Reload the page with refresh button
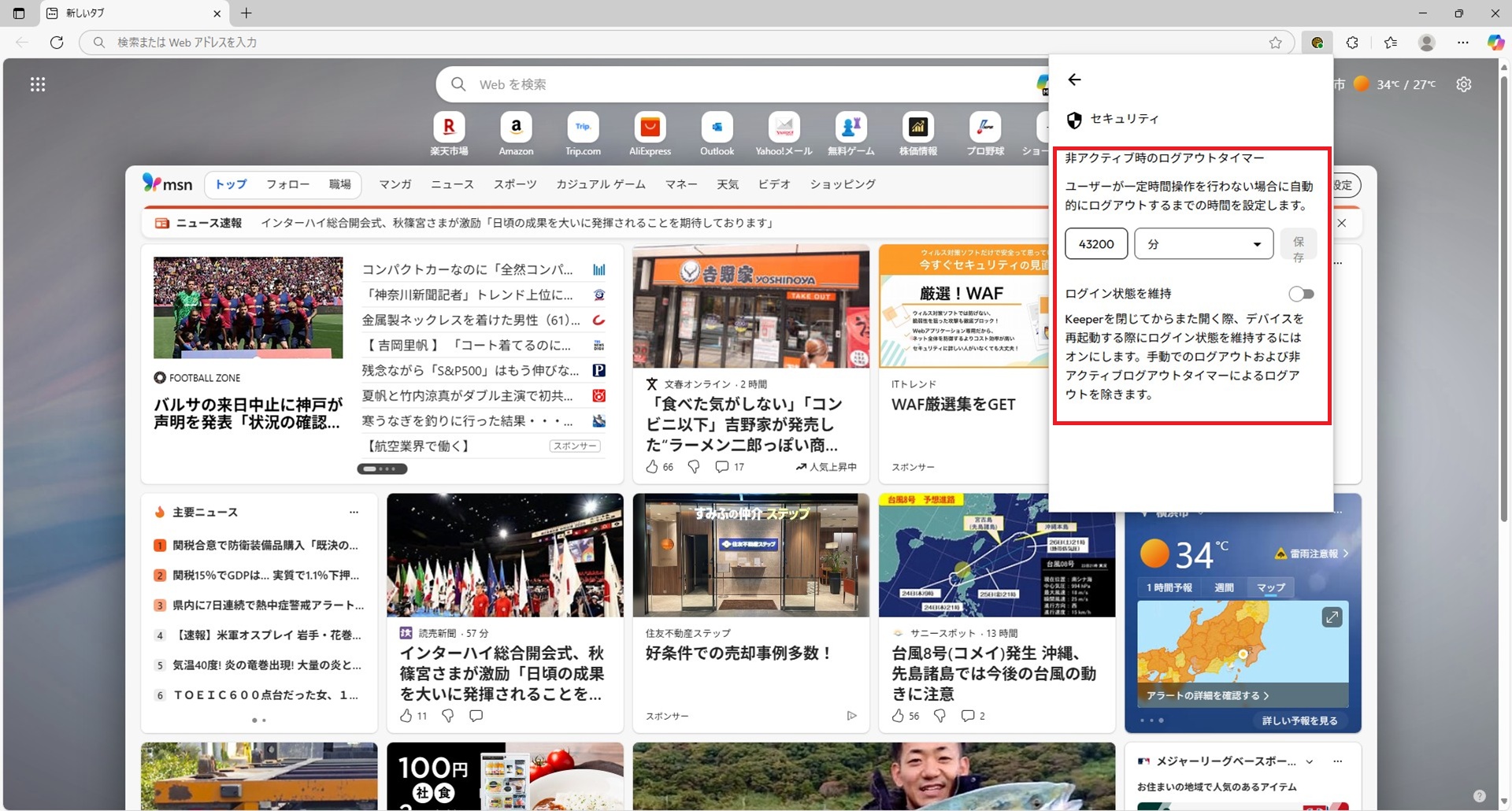Viewport: 1512px width, 811px height. tap(57, 43)
